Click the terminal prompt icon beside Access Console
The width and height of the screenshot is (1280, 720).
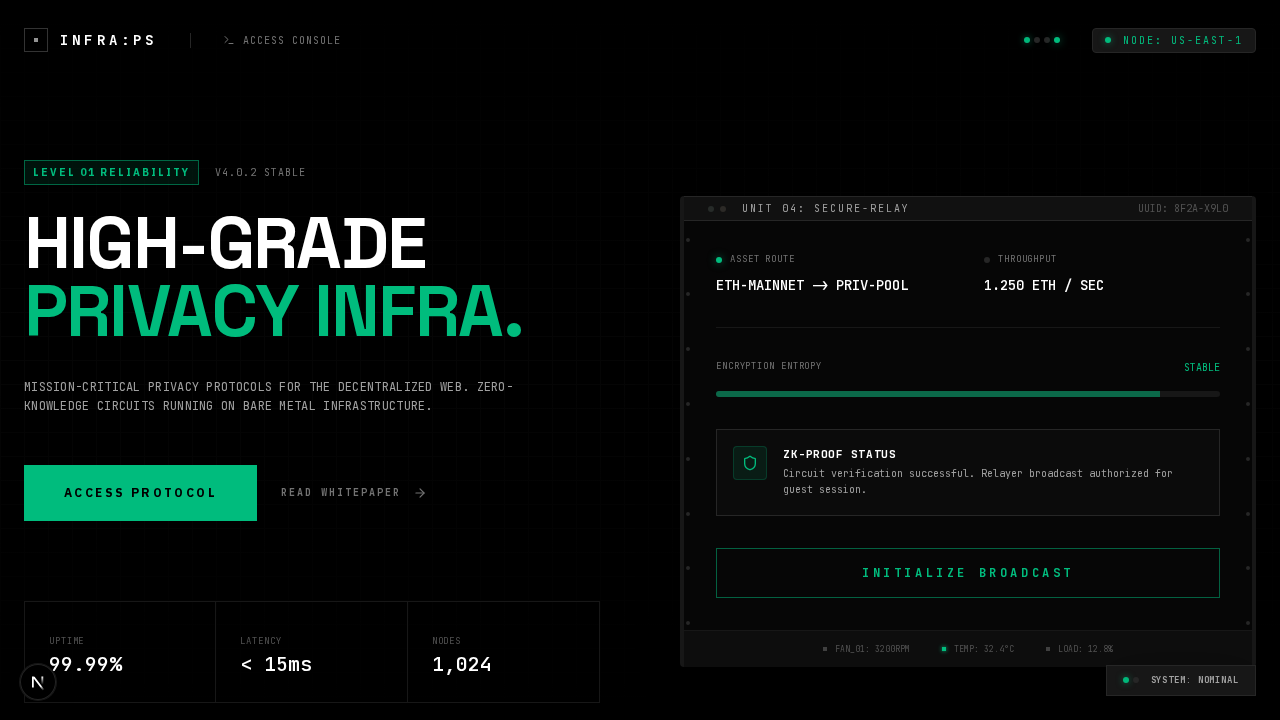[x=228, y=41]
